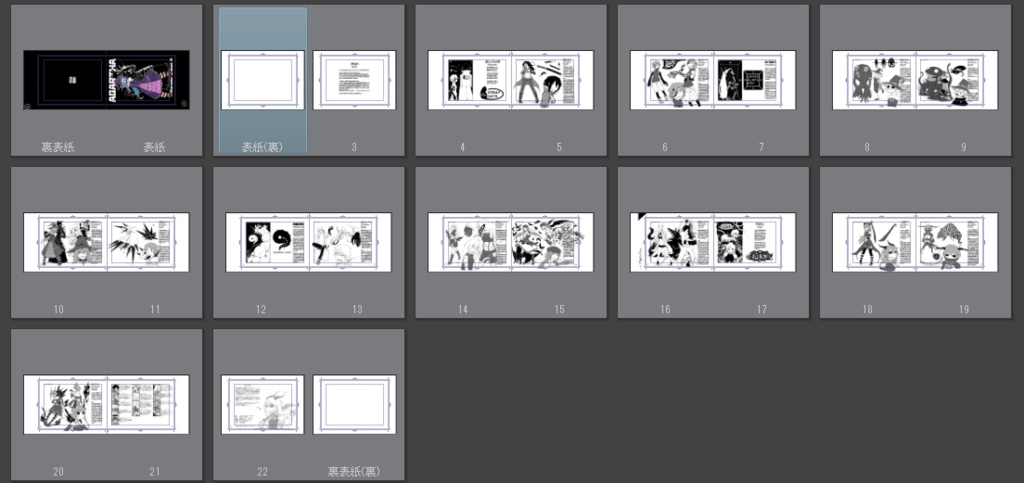Select page 19 thumbnail
Viewport: 1024px width, 483px height.
pos(957,242)
